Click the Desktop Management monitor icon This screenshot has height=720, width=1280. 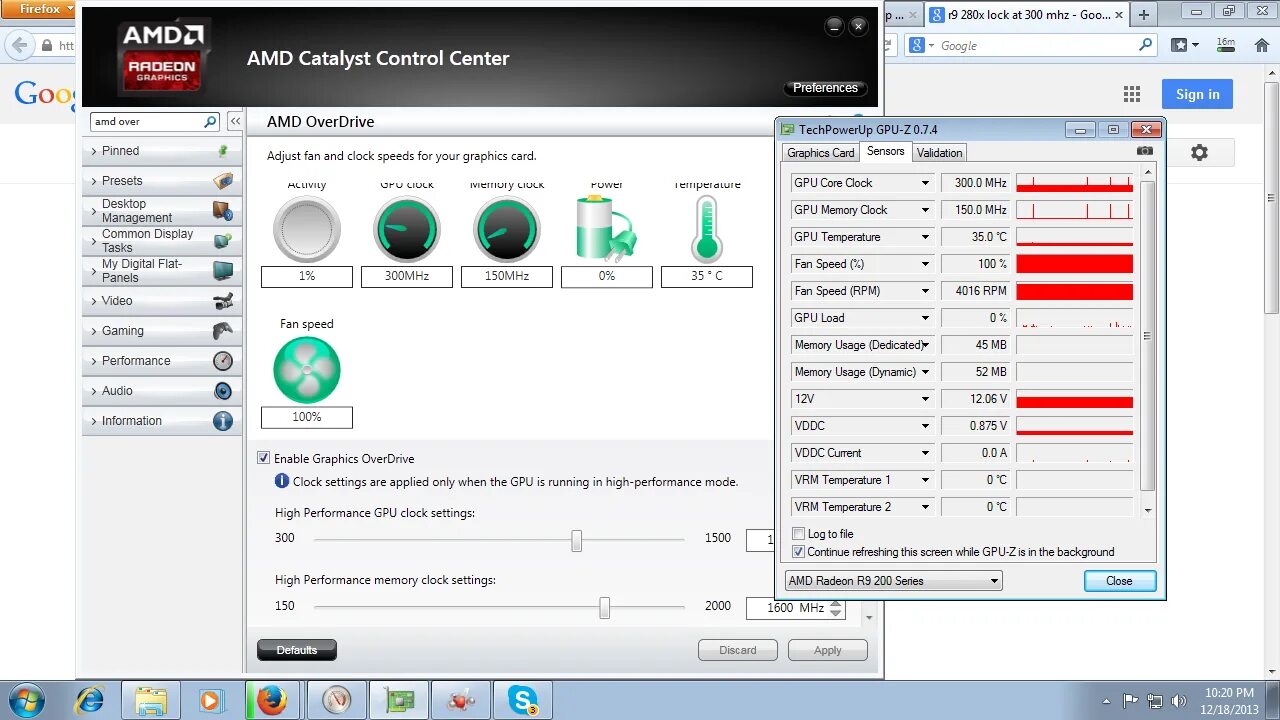[223, 211]
